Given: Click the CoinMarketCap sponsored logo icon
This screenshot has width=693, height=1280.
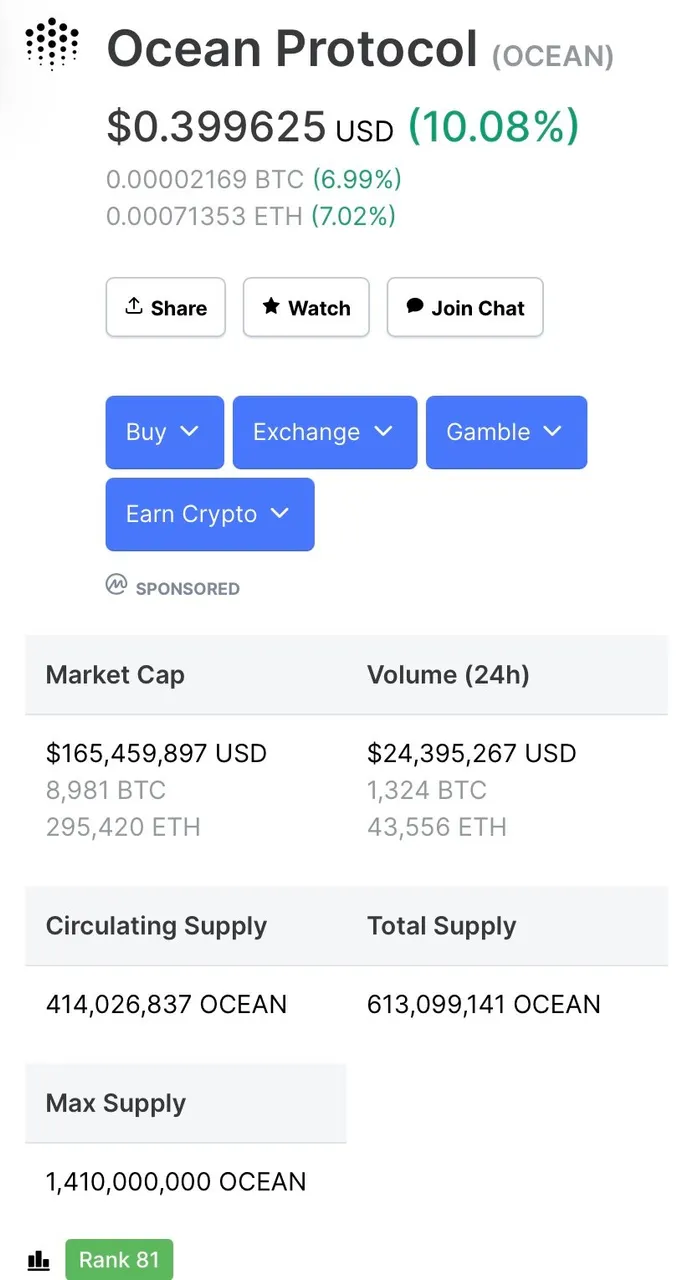Looking at the screenshot, I should [x=117, y=585].
